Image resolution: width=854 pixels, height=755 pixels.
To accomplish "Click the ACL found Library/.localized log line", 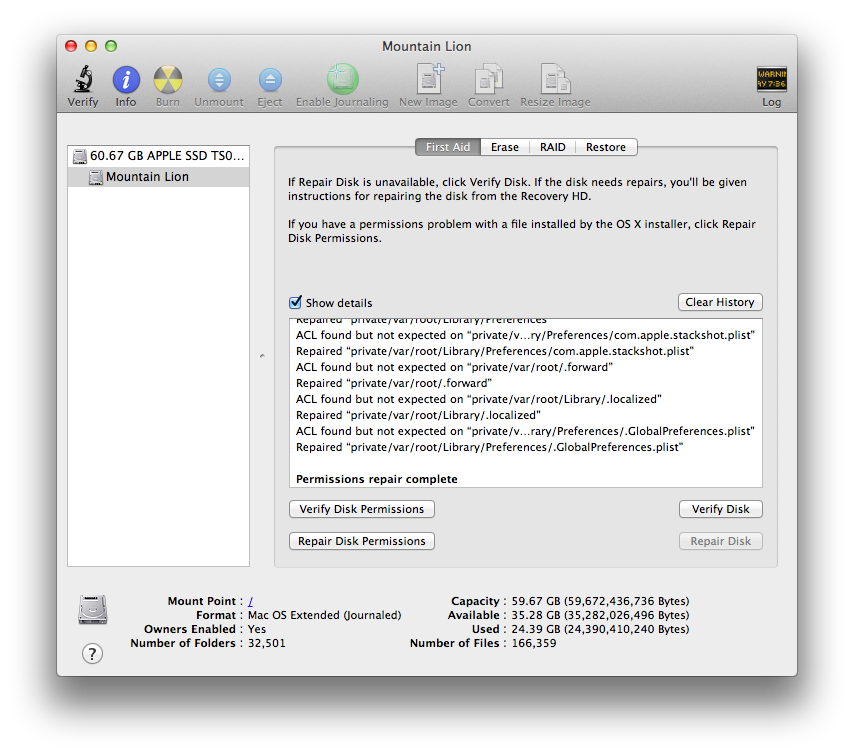I will tap(479, 399).
